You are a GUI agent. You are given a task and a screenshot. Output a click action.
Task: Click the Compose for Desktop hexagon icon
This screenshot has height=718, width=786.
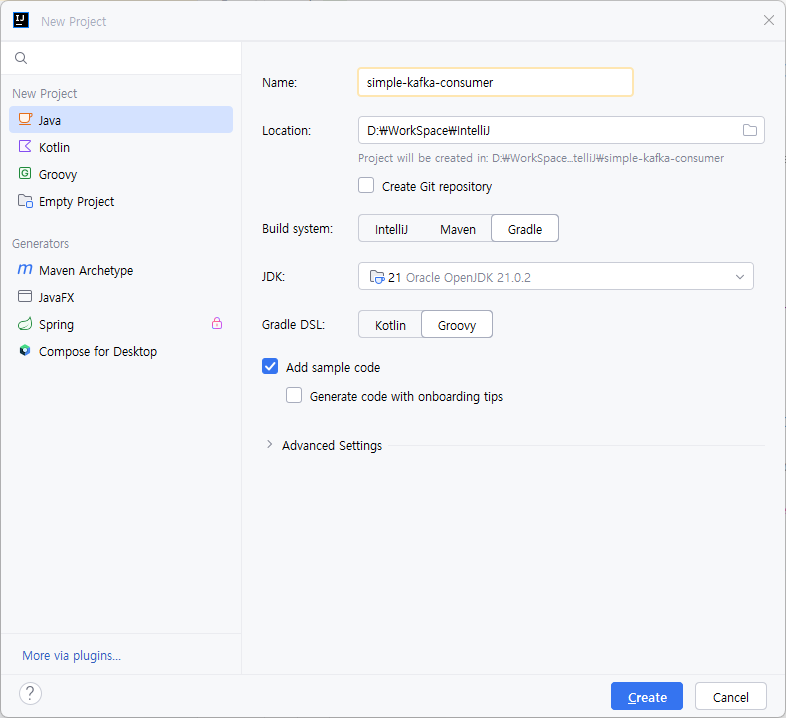pyautogui.click(x=25, y=350)
